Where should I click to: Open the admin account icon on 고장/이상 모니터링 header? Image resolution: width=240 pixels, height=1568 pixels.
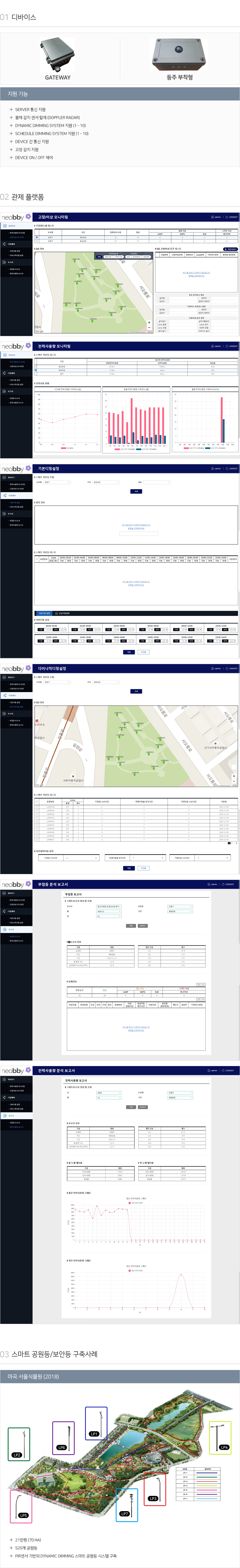(213, 217)
